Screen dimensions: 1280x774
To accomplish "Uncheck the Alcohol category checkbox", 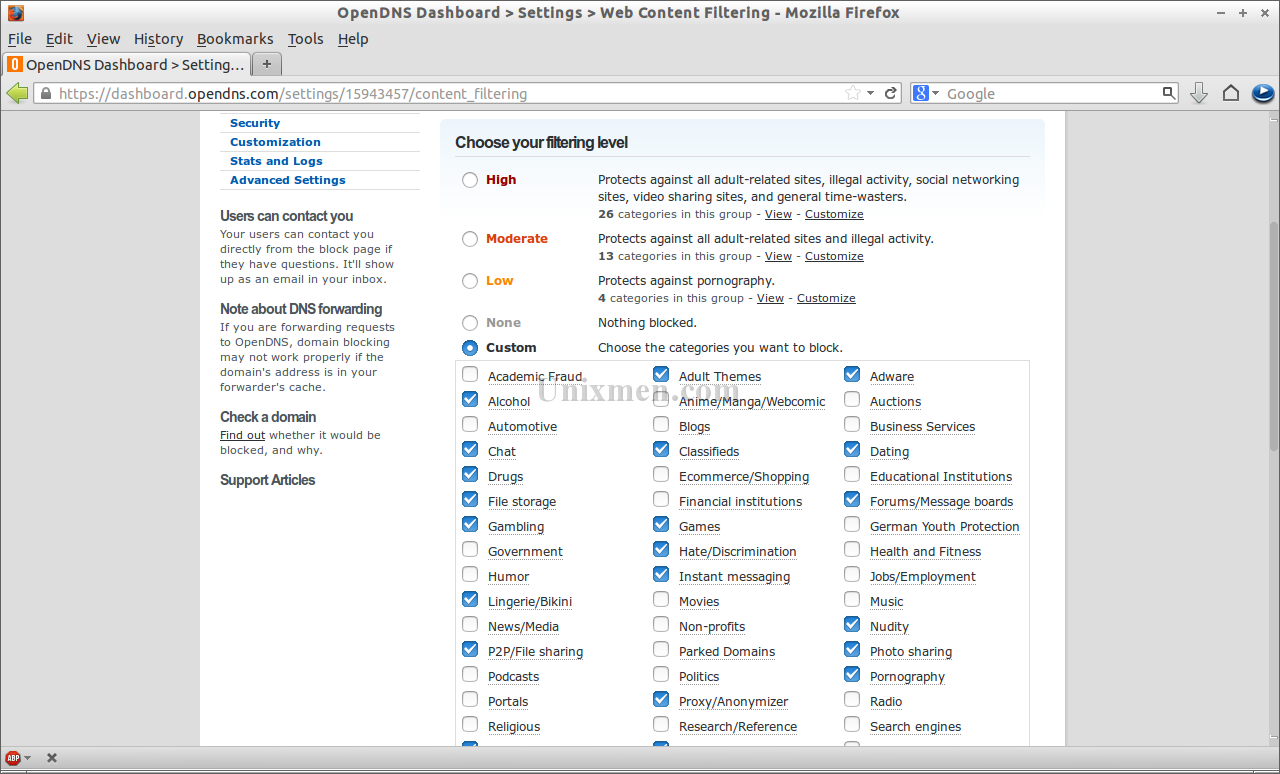I will 470,399.
